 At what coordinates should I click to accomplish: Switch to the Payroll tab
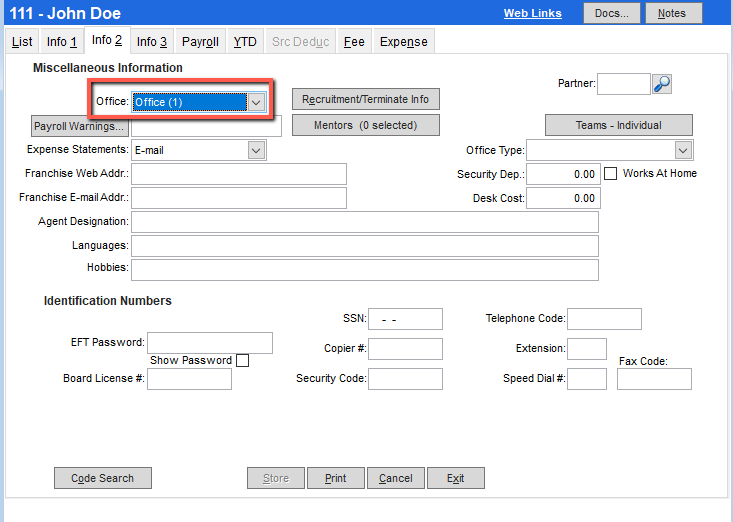click(200, 42)
